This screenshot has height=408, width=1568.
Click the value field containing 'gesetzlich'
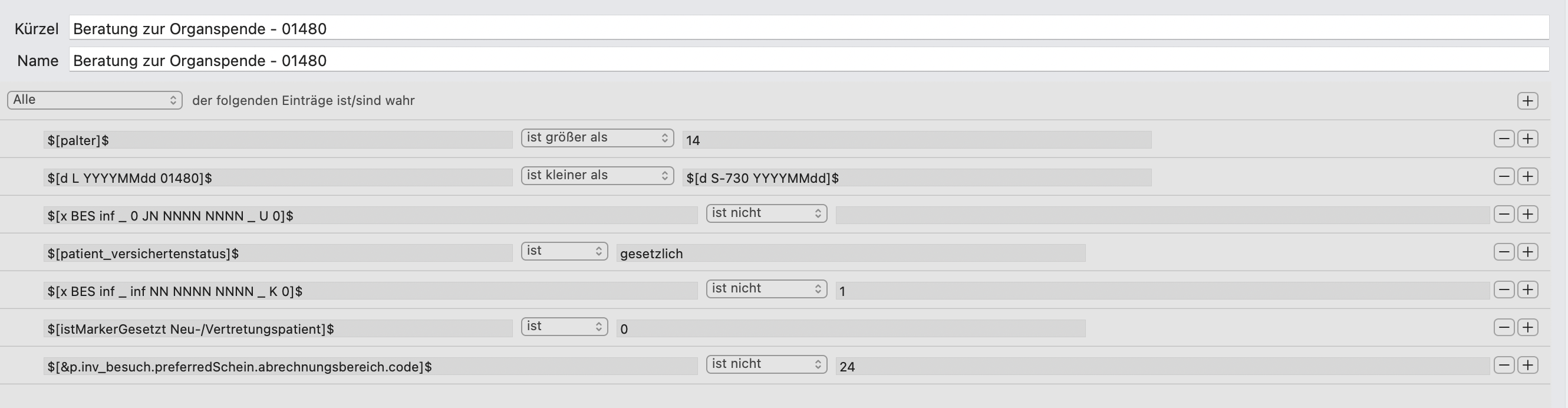(x=850, y=254)
